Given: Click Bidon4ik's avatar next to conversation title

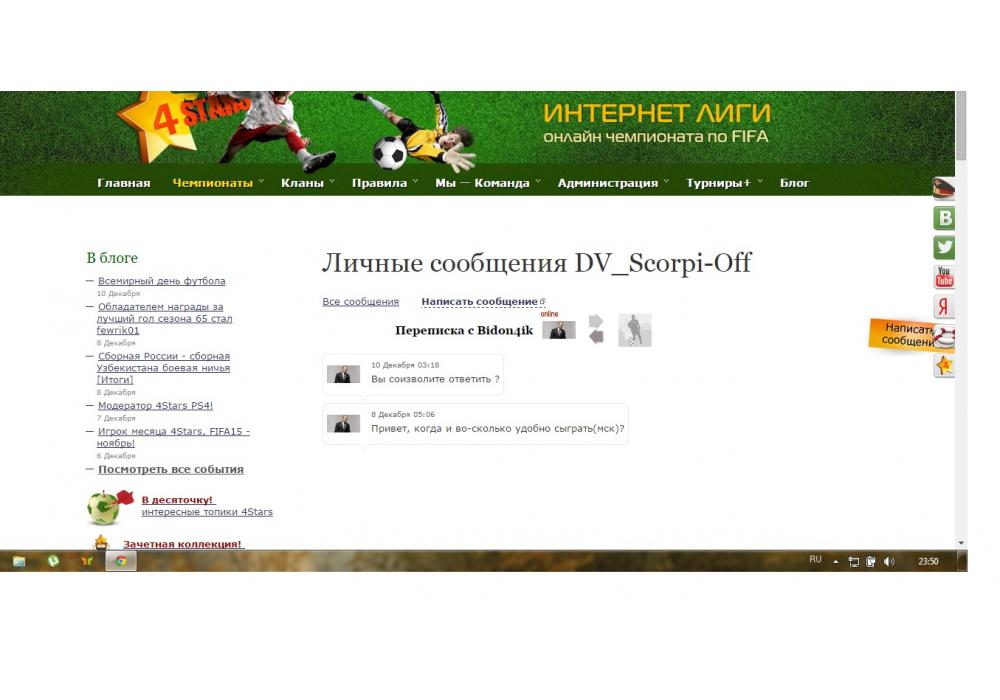Looking at the screenshot, I should [559, 330].
